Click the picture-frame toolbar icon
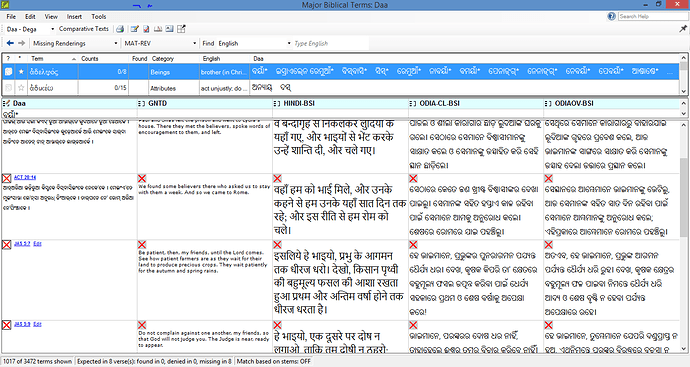 point(169,29)
